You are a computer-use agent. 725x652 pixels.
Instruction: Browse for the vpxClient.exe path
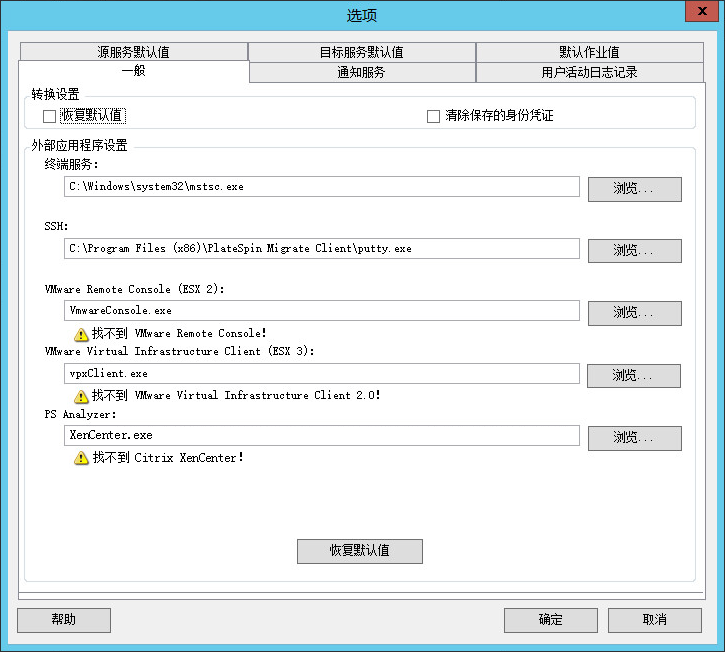[634, 376]
